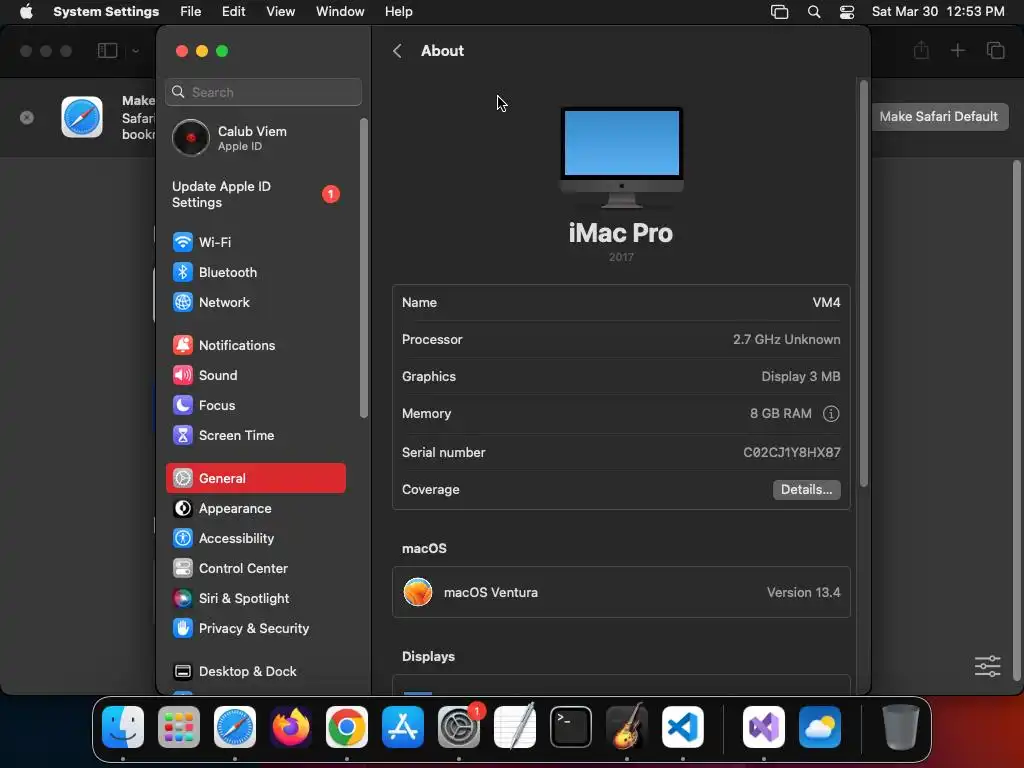This screenshot has height=768, width=1024.
Task: Click the sidebar scrollbar
Action: (364, 268)
